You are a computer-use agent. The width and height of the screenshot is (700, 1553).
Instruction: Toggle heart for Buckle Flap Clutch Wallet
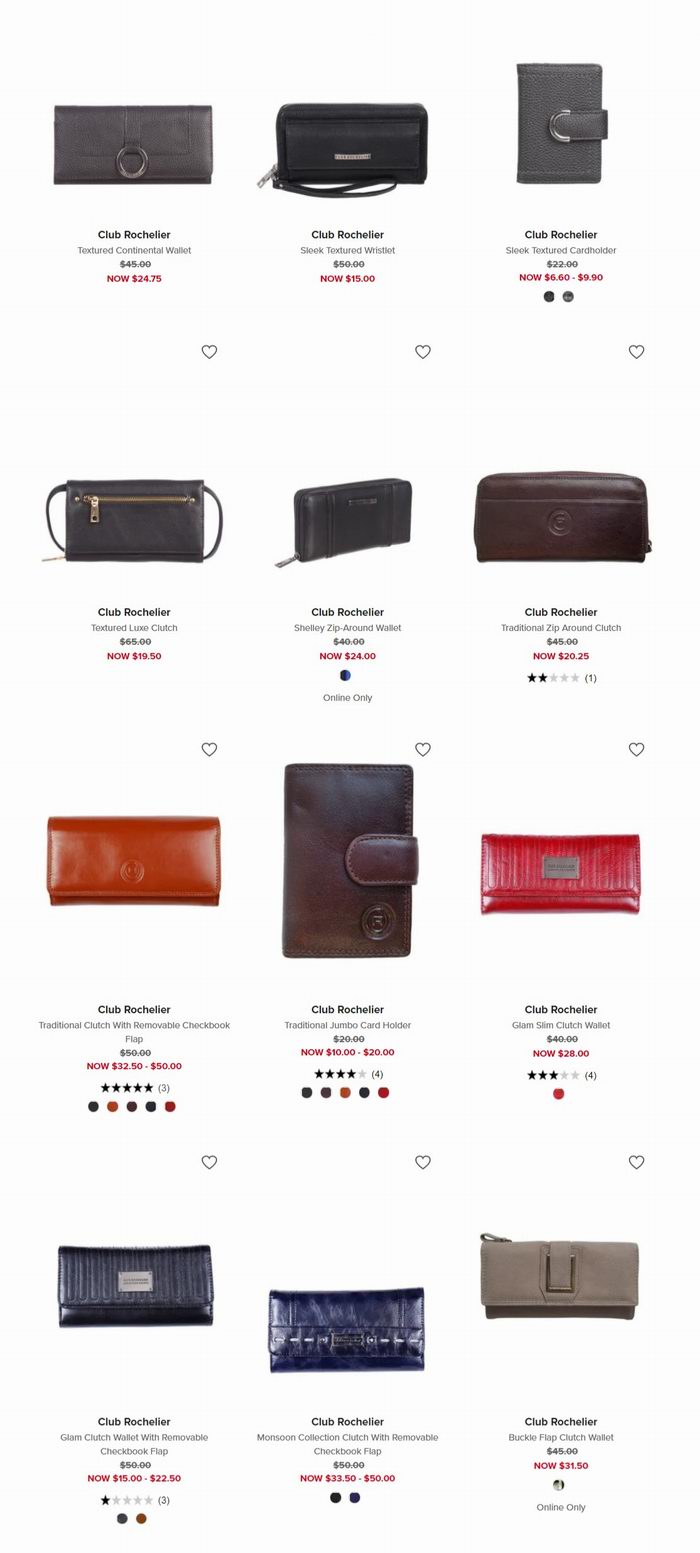636,1162
